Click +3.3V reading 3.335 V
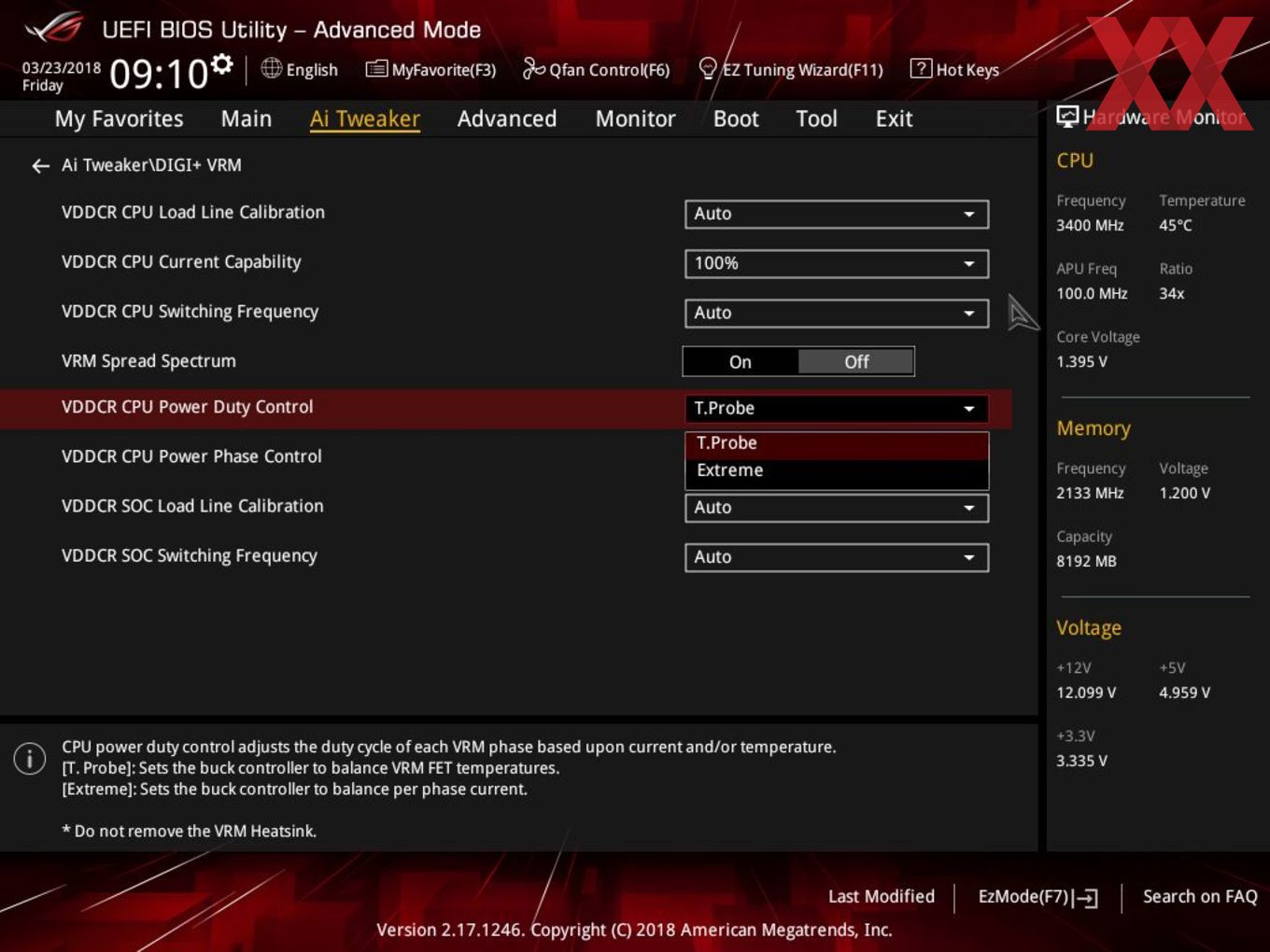This screenshot has height=952, width=1270. [x=1081, y=761]
